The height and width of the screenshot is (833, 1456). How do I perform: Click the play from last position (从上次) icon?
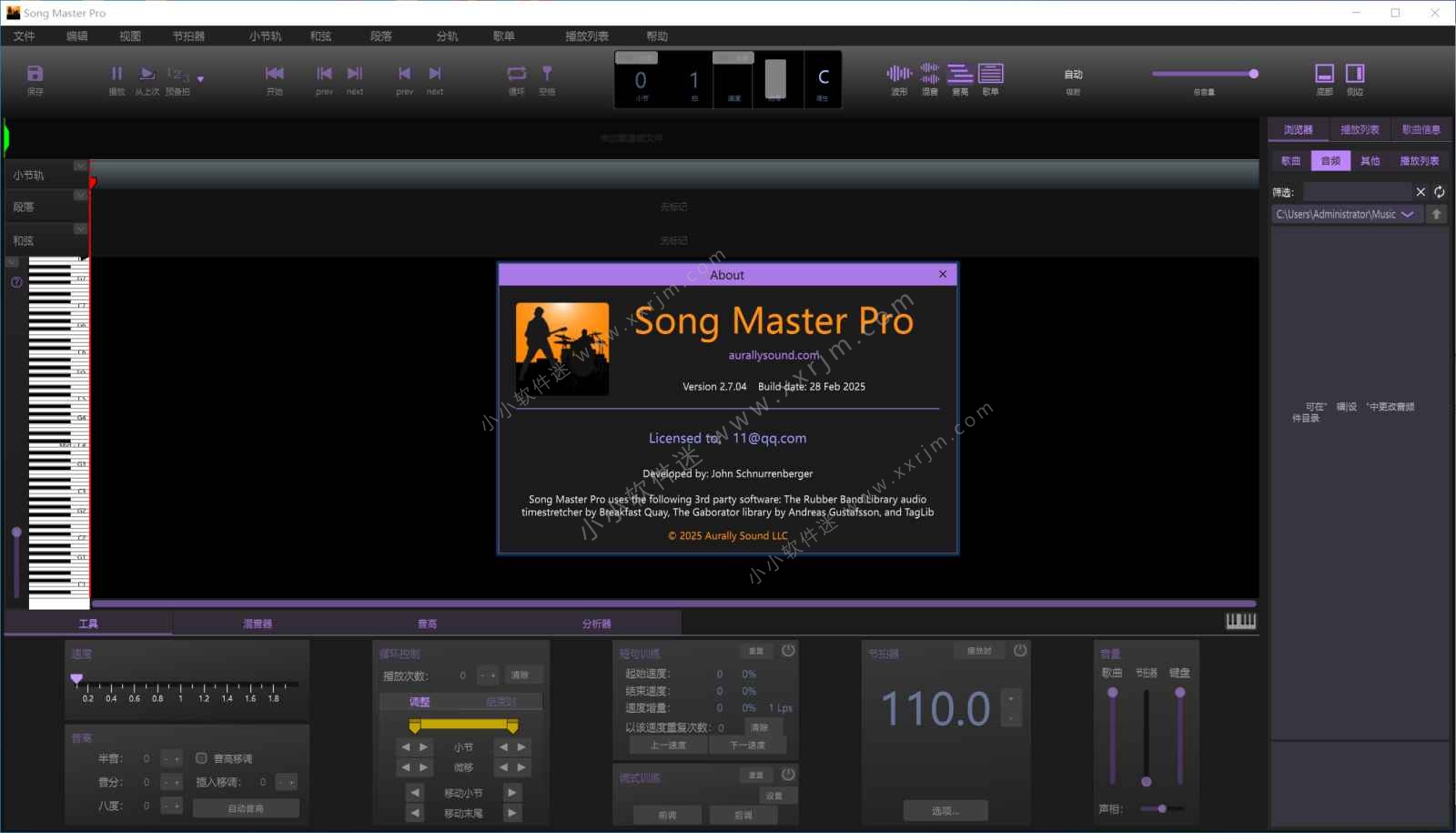(x=147, y=74)
